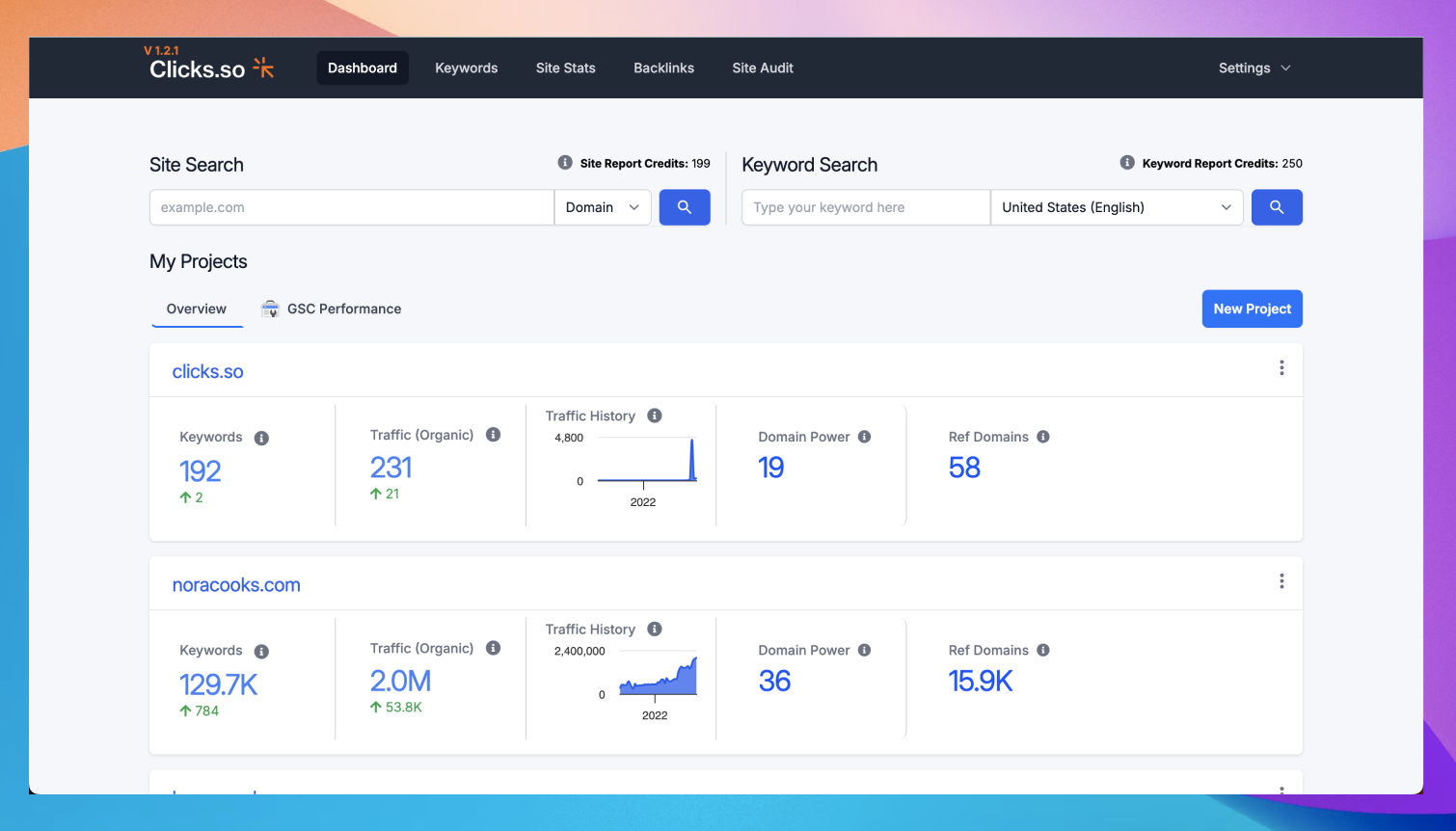Click the Clicks.so logo

212,68
